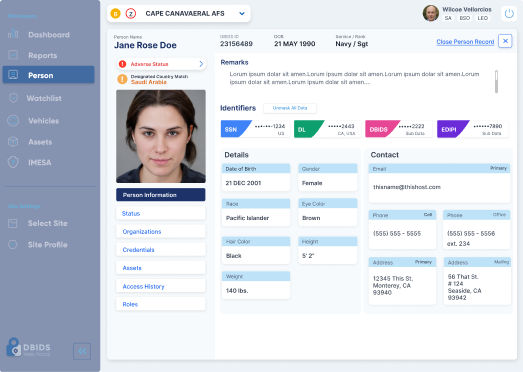Select the Credentials section
Viewport: 523px width, 372px height.
pyautogui.click(x=160, y=250)
